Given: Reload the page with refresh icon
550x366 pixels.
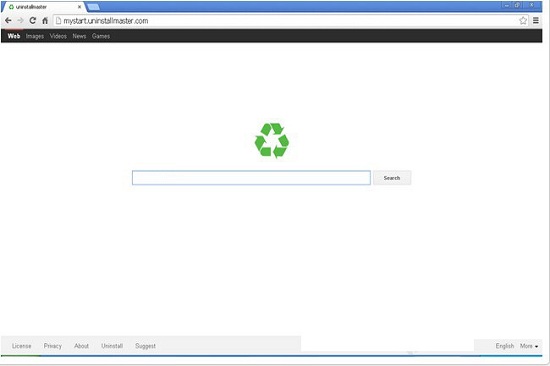Looking at the screenshot, I should [x=33, y=21].
